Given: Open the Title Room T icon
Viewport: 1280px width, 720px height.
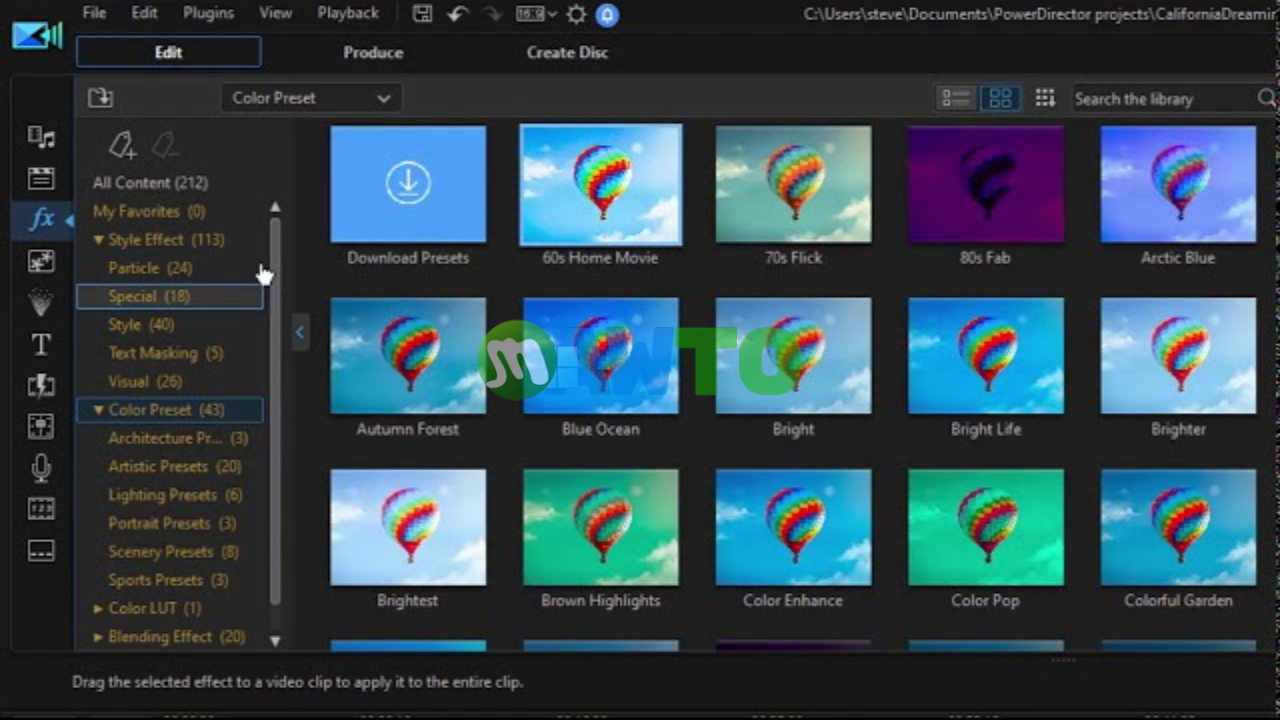Looking at the screenshot, I should 41,344.
